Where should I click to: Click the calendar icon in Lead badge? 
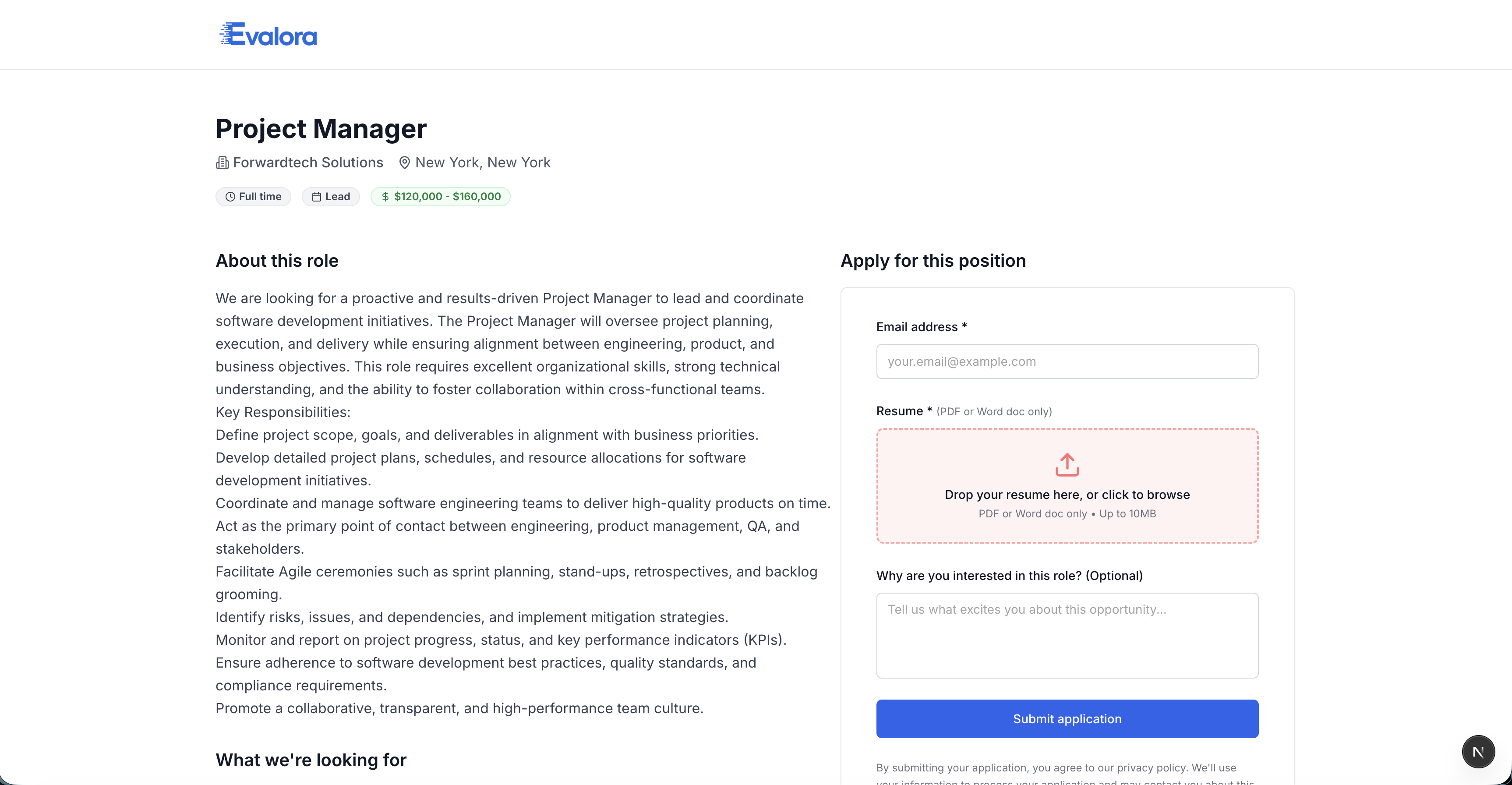(x=316, y=197)
